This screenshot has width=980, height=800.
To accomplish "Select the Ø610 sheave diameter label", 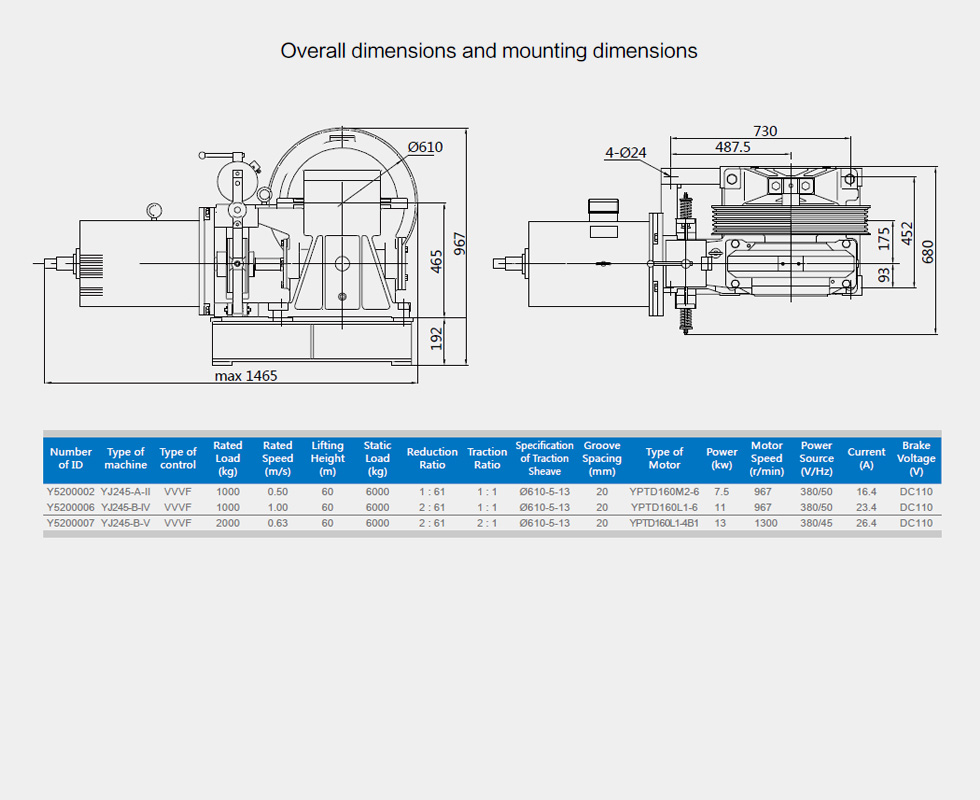I will point(424,147).
